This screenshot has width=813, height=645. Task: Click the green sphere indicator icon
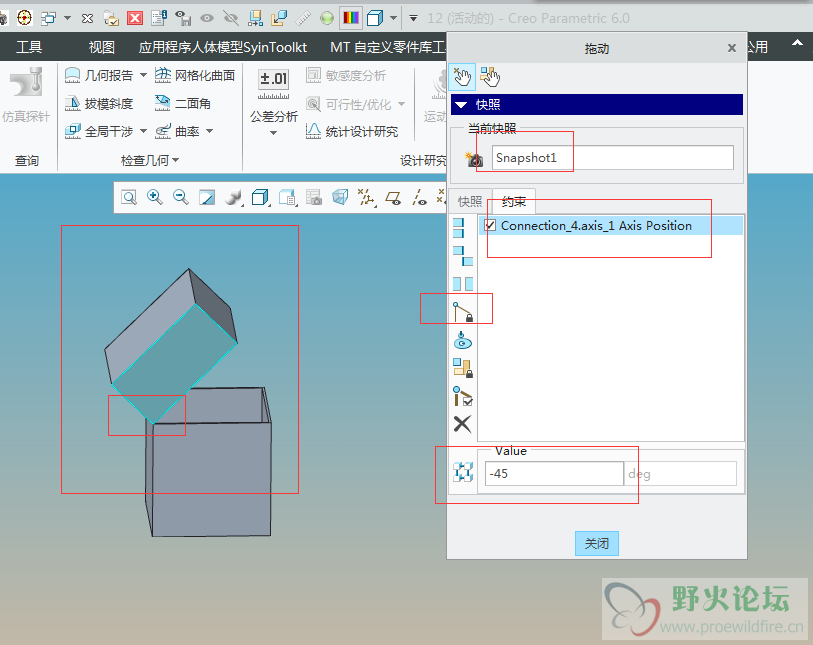click(x=327, y=19)
